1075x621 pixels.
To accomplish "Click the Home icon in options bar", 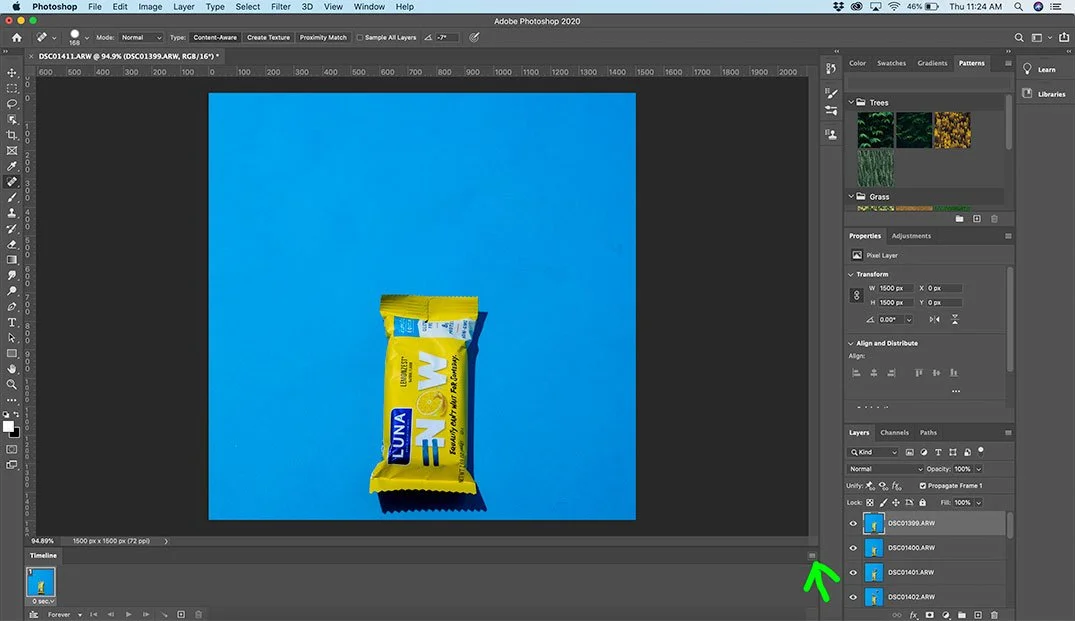I will (16, 38).
